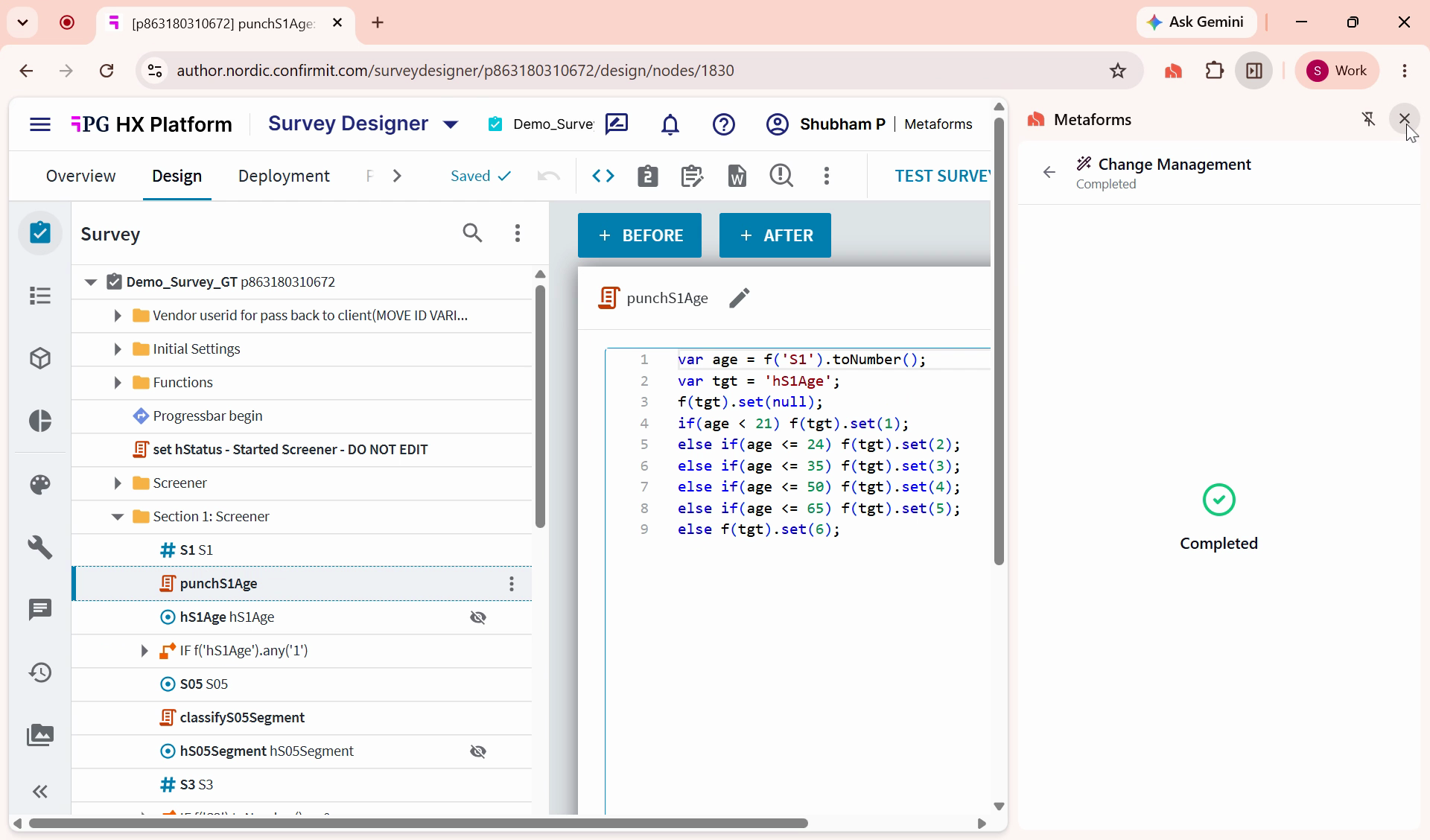Switch to the Design tab

177,176
